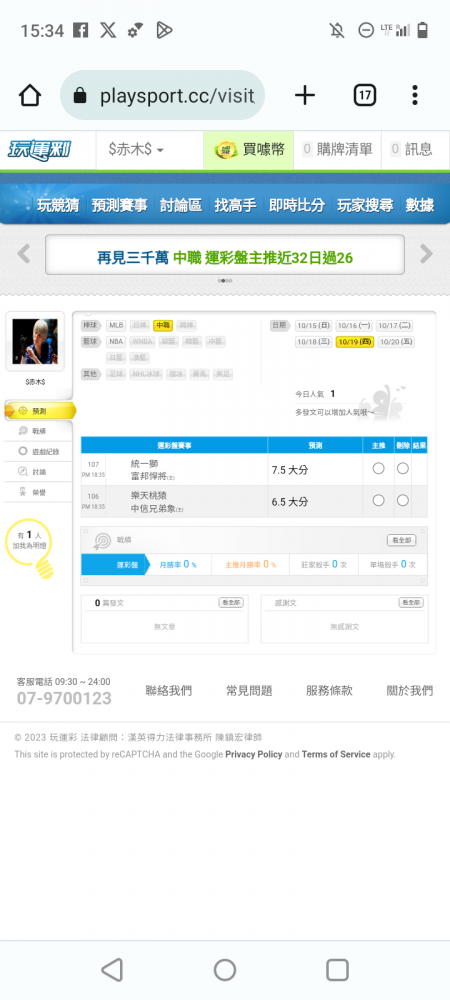Screen dimensions: 450x1000
Task: Open the tab switcher showing 17
Action: [364, 96]
